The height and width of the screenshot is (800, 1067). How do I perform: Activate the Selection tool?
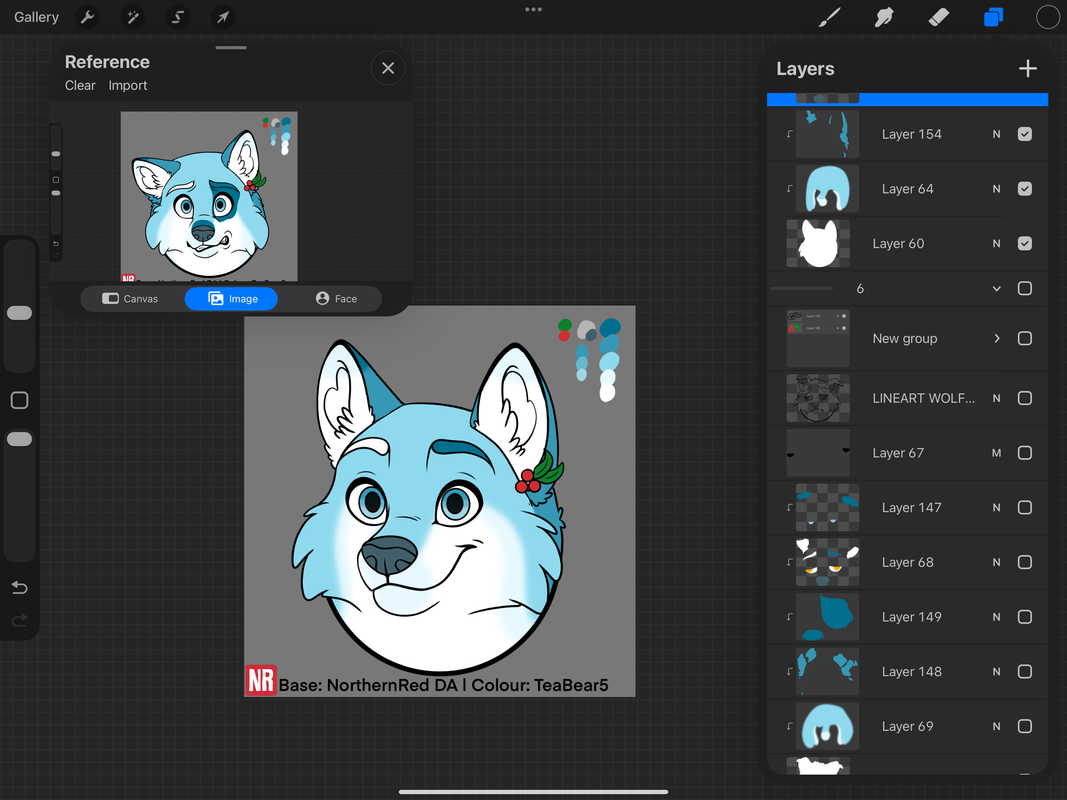178,17
